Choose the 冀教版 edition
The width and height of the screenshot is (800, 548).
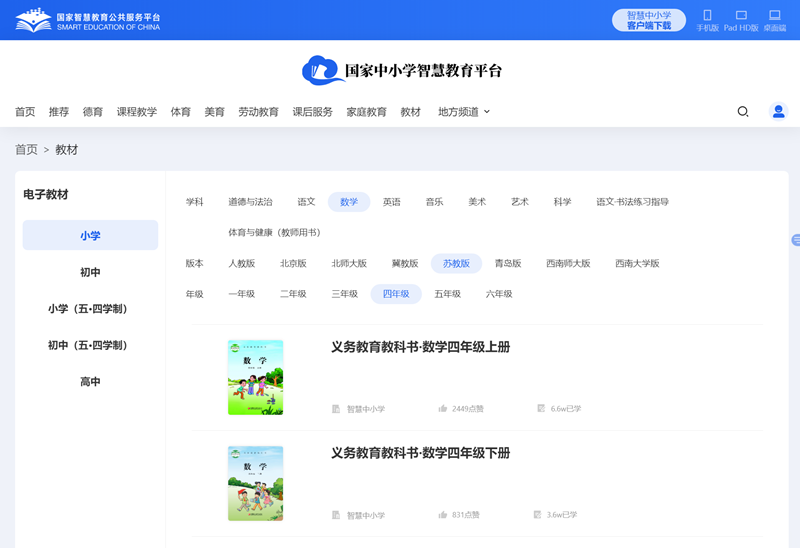(405, 263)
